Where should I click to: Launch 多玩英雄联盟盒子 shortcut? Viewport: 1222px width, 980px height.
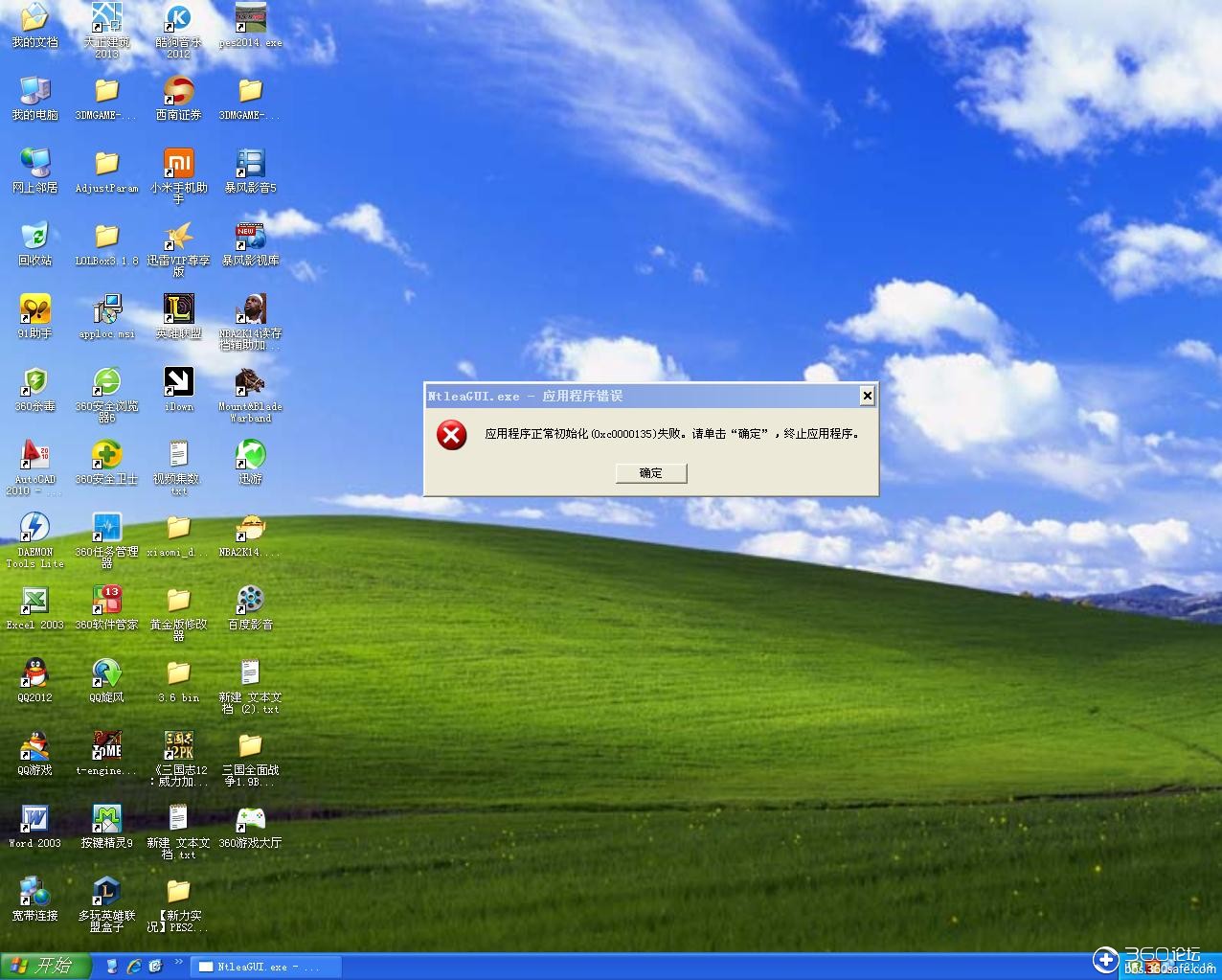106,904
